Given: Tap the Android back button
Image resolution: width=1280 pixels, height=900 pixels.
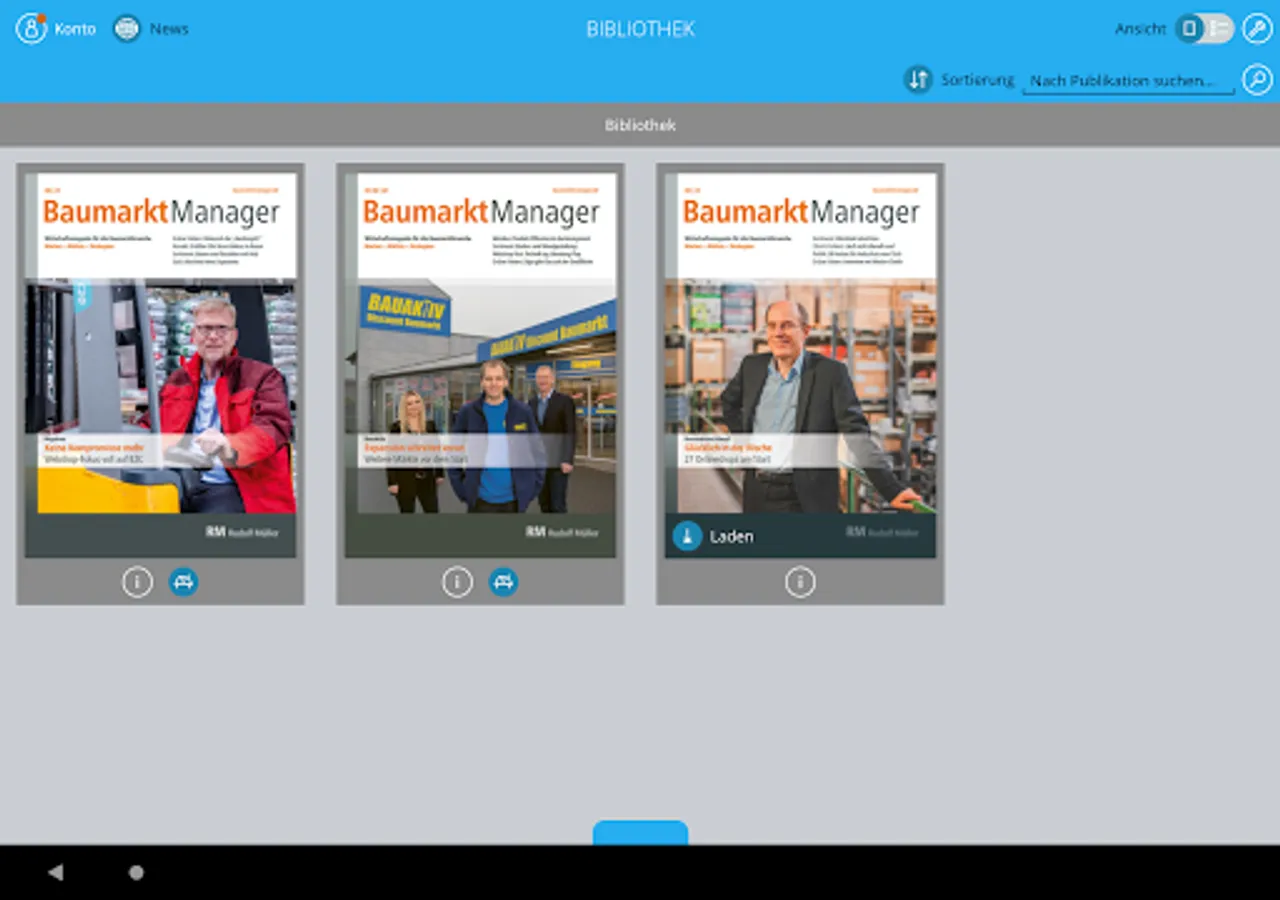Looking at the screenshot, I should [55, 872].
